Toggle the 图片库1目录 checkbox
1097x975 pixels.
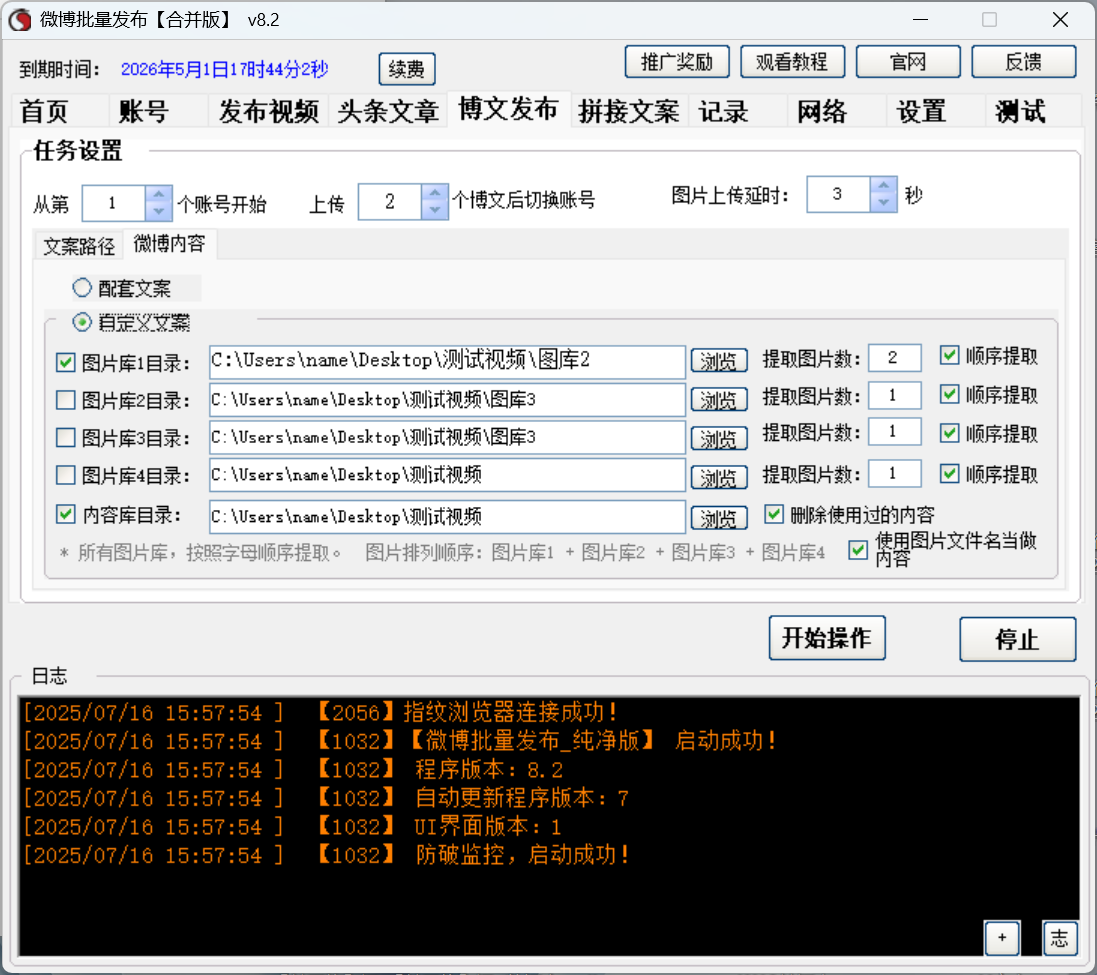[66, 362]
